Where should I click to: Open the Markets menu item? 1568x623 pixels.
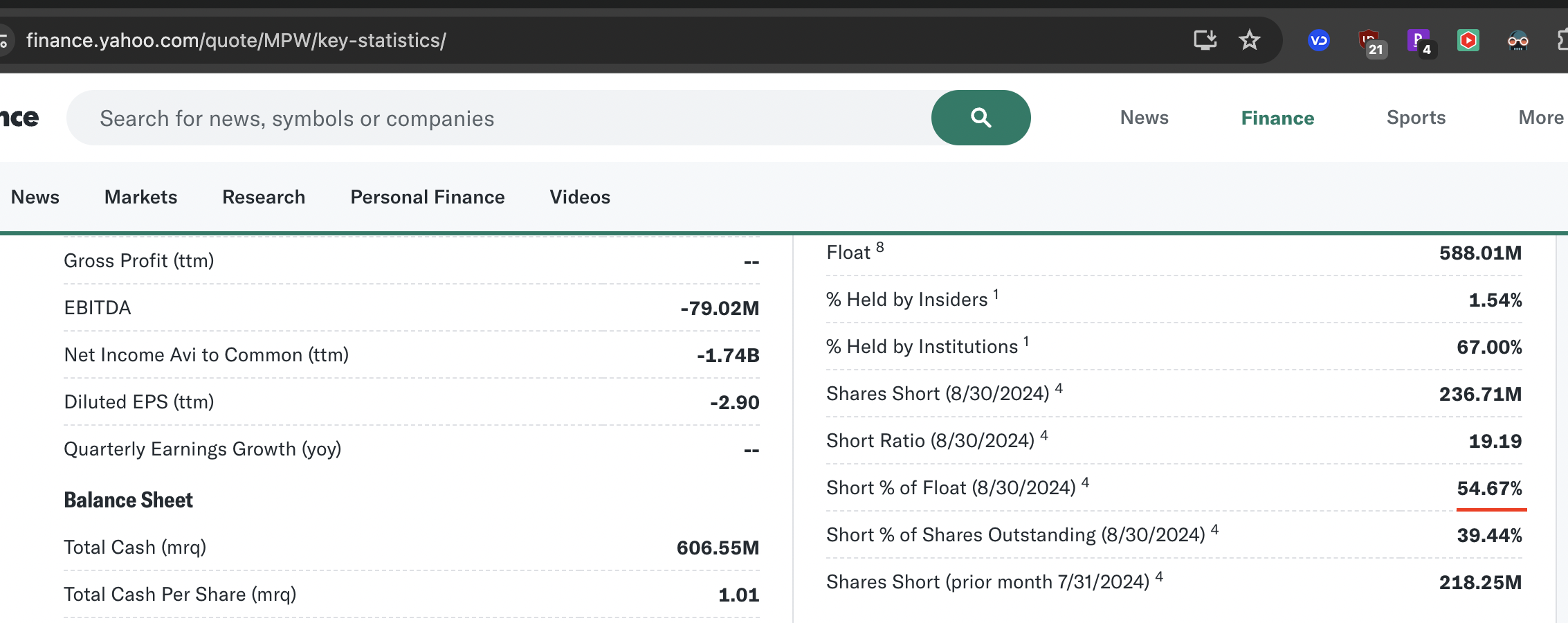coord(141,197)
